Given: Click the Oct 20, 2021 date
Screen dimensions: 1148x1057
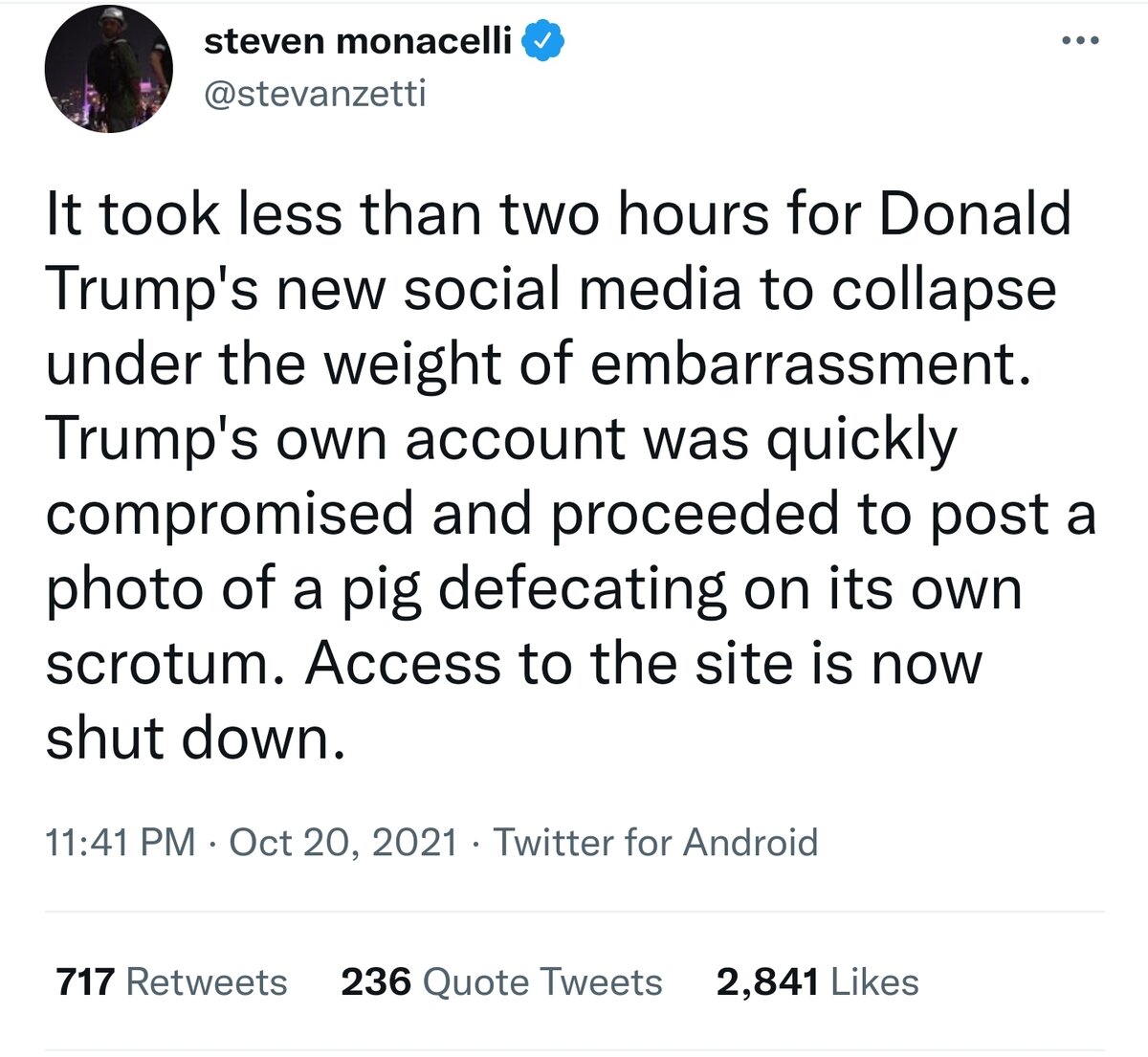Looking at the screenshot, I should pos(343,843).
